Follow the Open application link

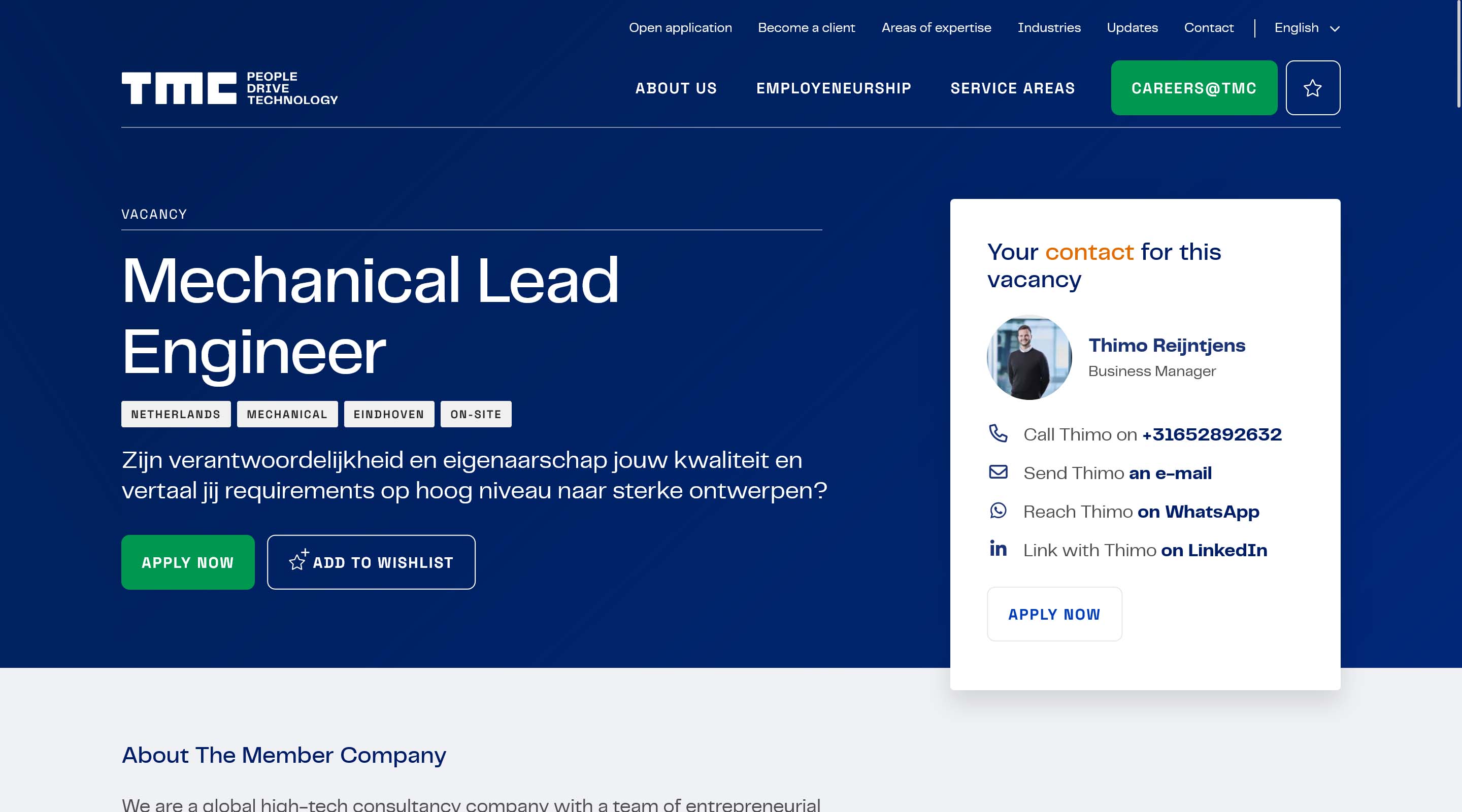coord(680,28)
